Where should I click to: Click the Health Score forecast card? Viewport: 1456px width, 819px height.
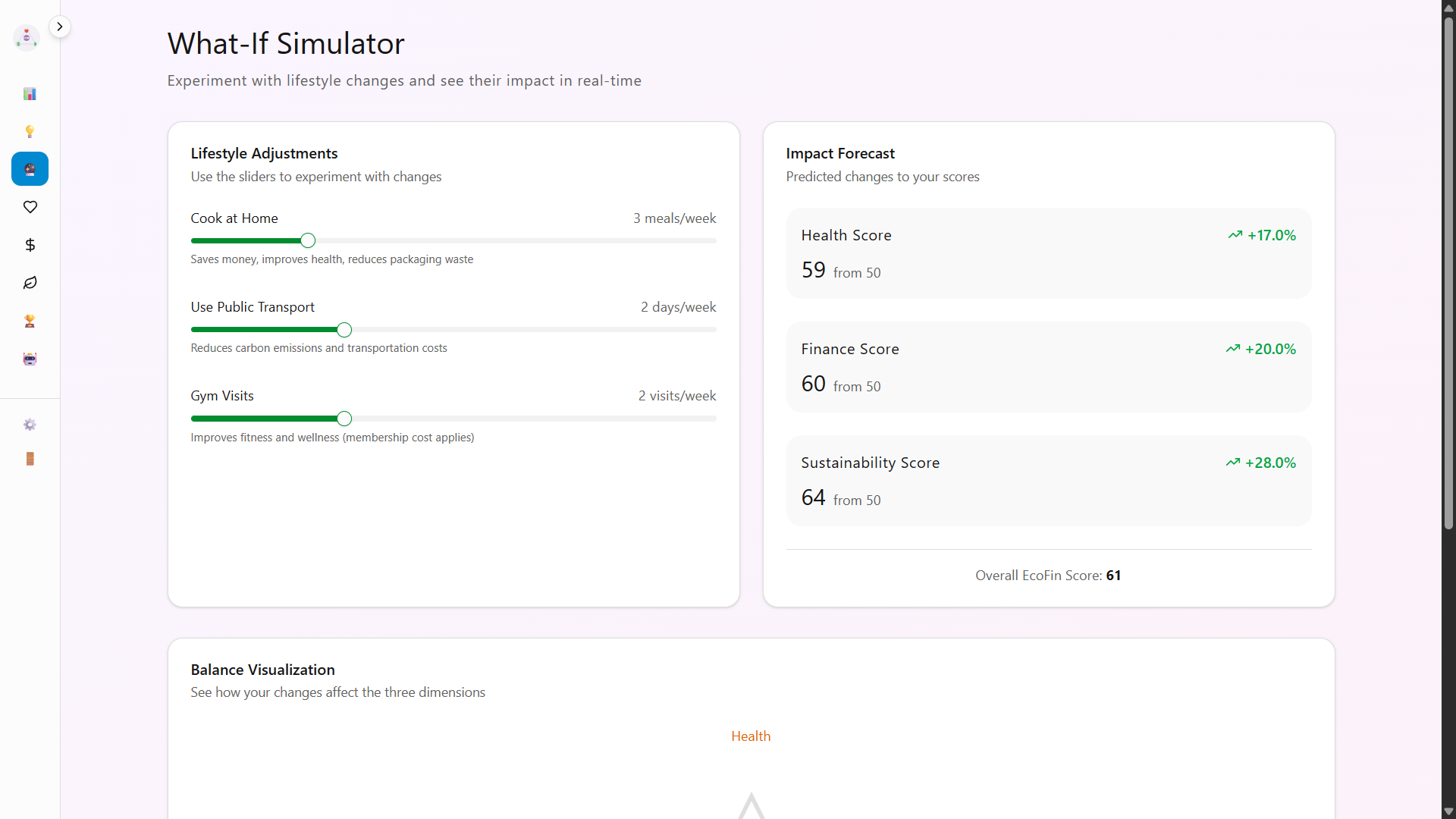tap(1048, 253)
